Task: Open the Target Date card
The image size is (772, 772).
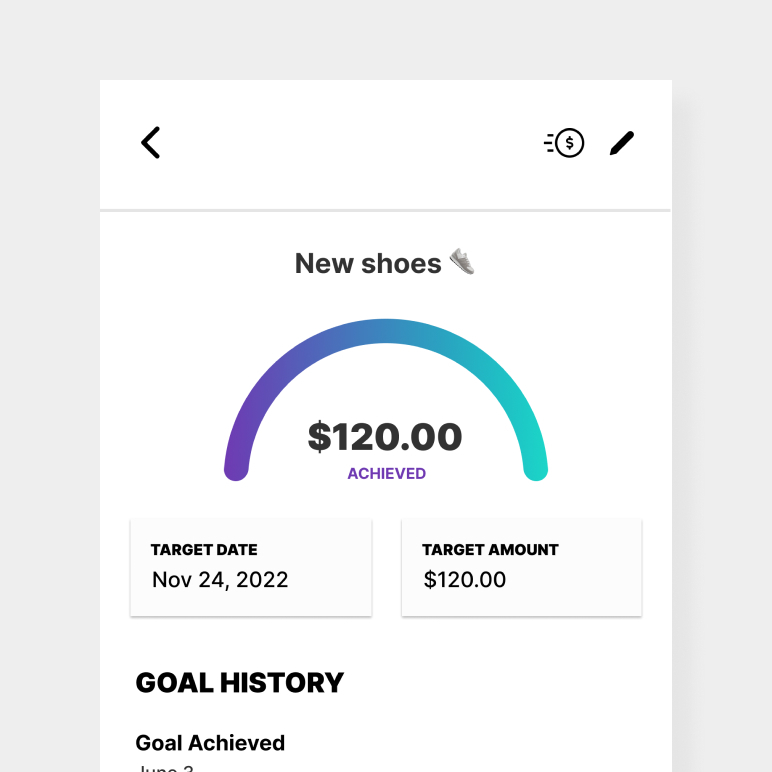Action: tap(251, 567)
